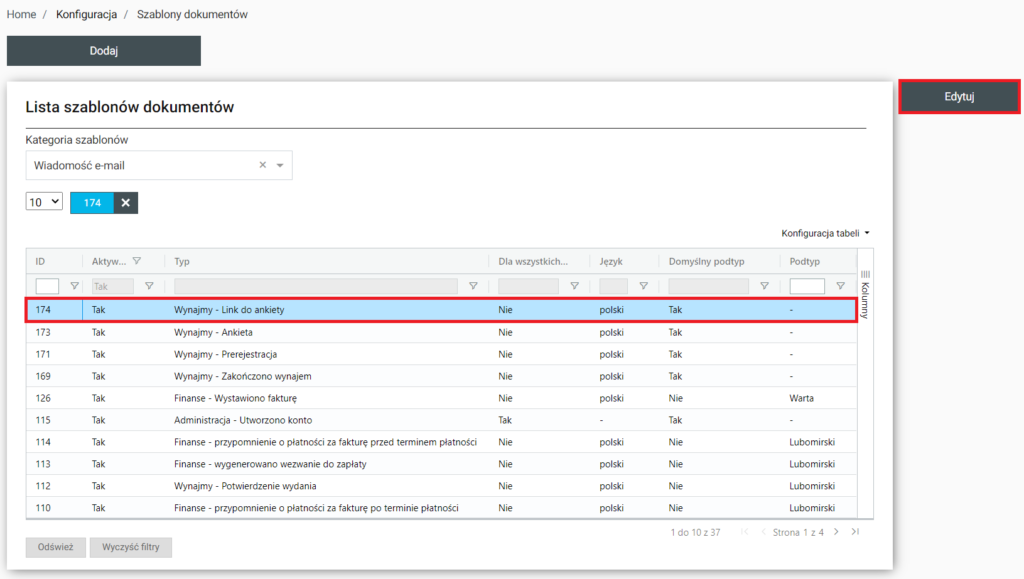Go to the next page arrow
This screenshot has height=579, width=1024.
836,532
